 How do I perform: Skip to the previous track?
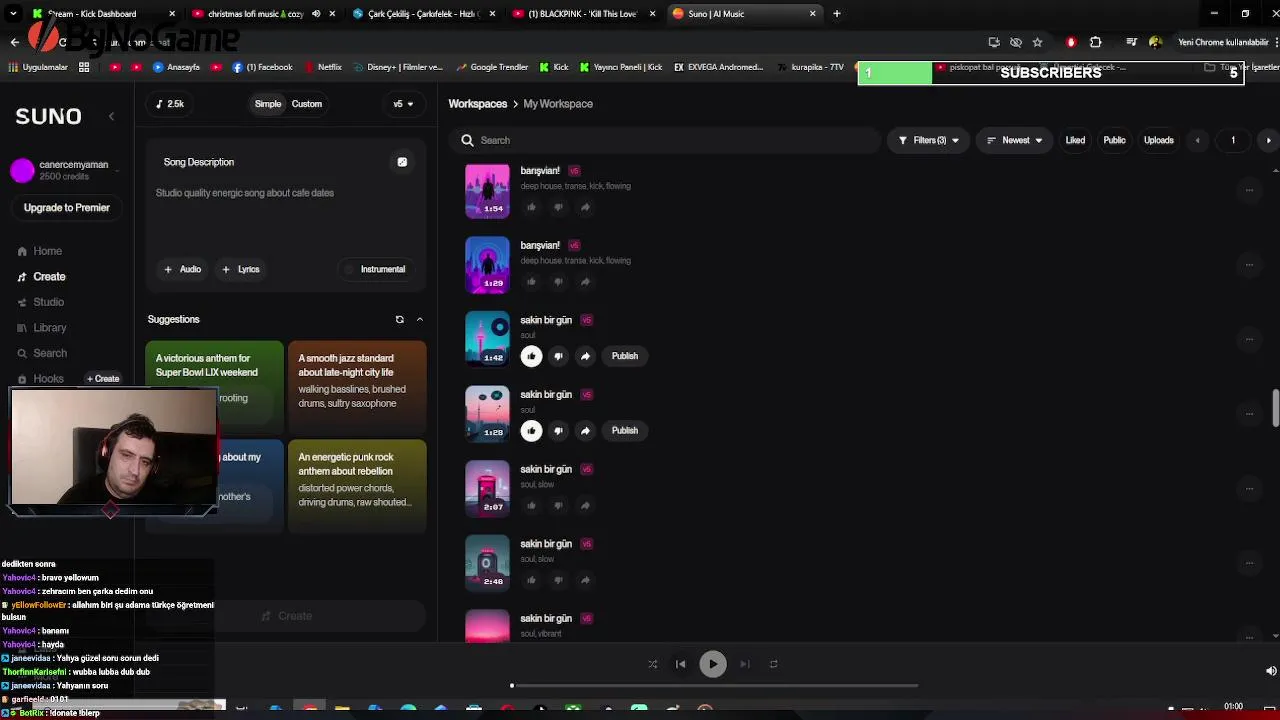(681, 664)
